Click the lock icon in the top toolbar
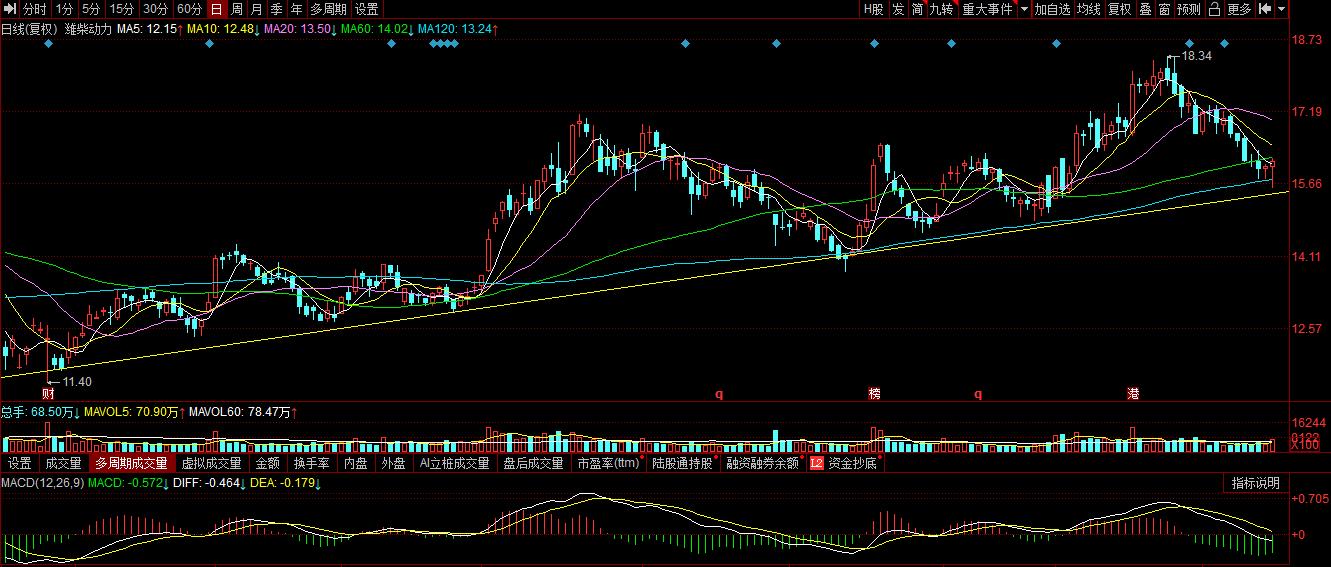Viewport: 1331px width, 567px height. pos(1213,9)
